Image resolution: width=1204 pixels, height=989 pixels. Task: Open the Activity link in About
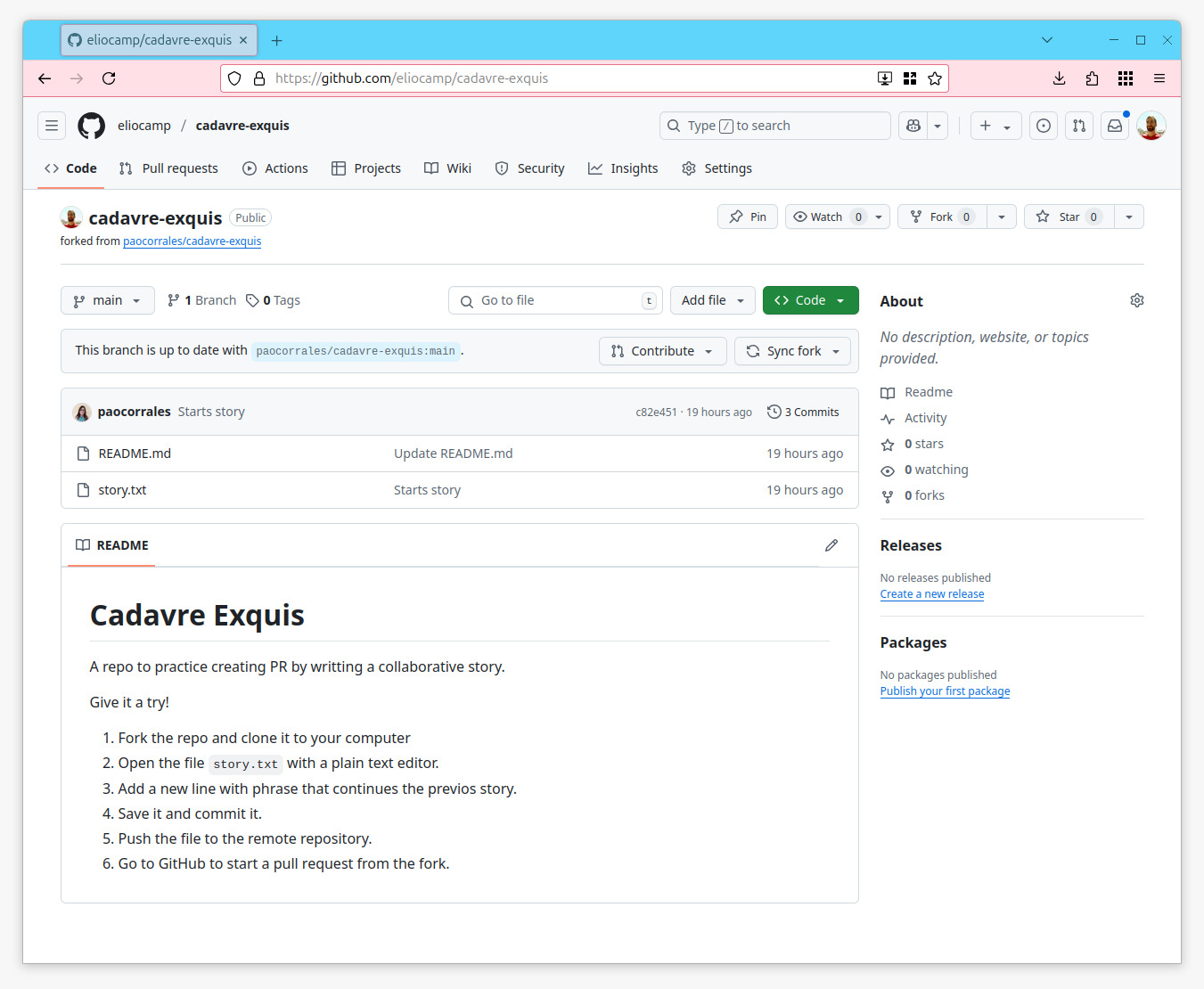pos(925,418)
